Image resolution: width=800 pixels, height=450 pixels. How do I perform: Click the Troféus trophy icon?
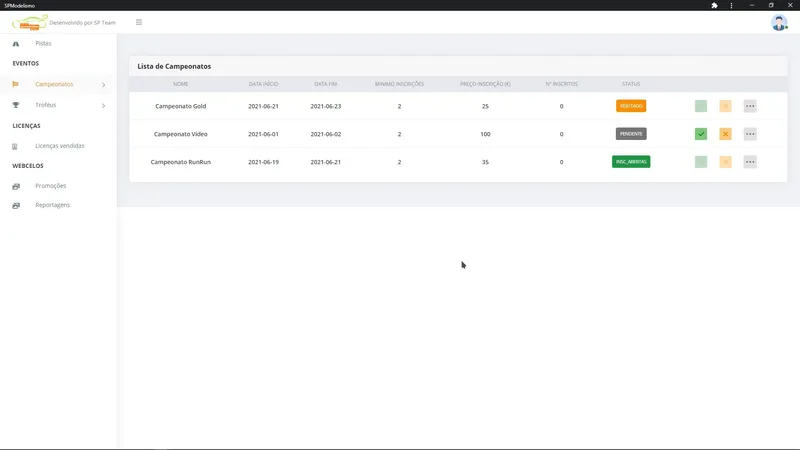click(16, 105)
